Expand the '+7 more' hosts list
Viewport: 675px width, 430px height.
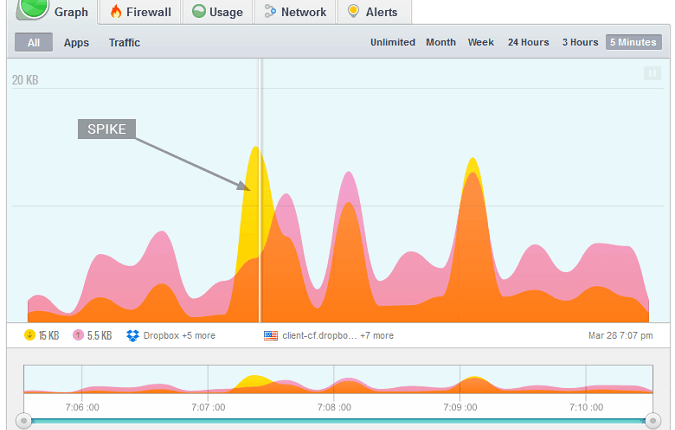click(x=377, y=336)
